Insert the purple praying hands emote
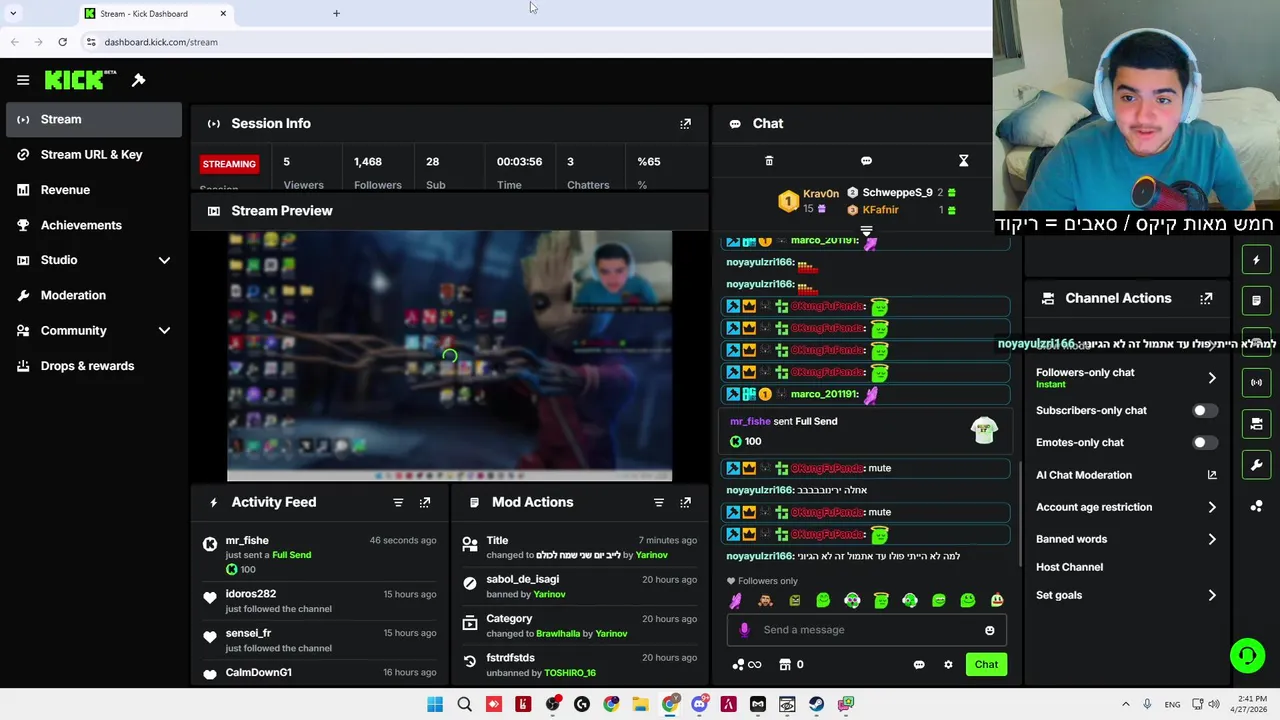 click(x=736, y=601)
